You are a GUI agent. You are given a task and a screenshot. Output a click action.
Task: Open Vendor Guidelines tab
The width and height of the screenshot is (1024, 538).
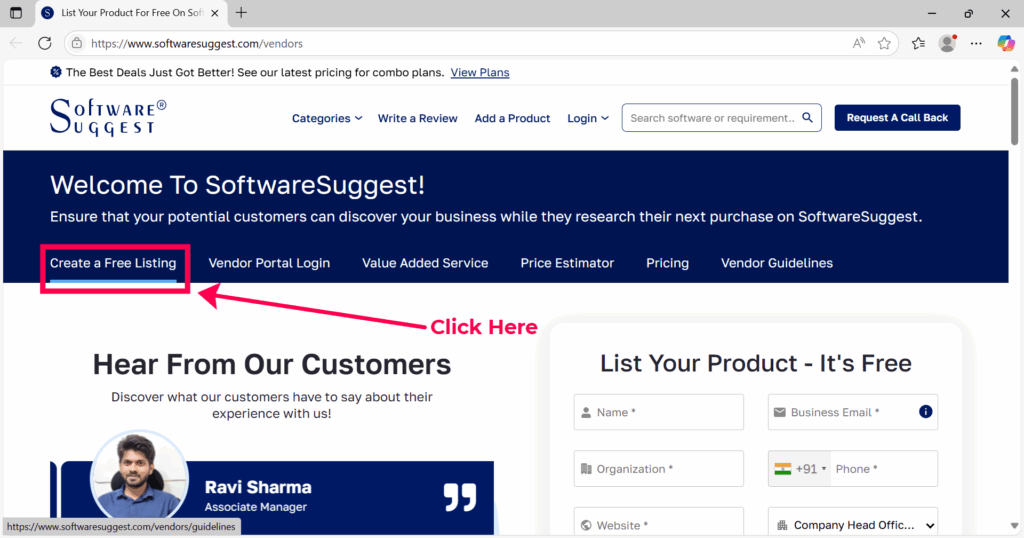pos(776,263)
